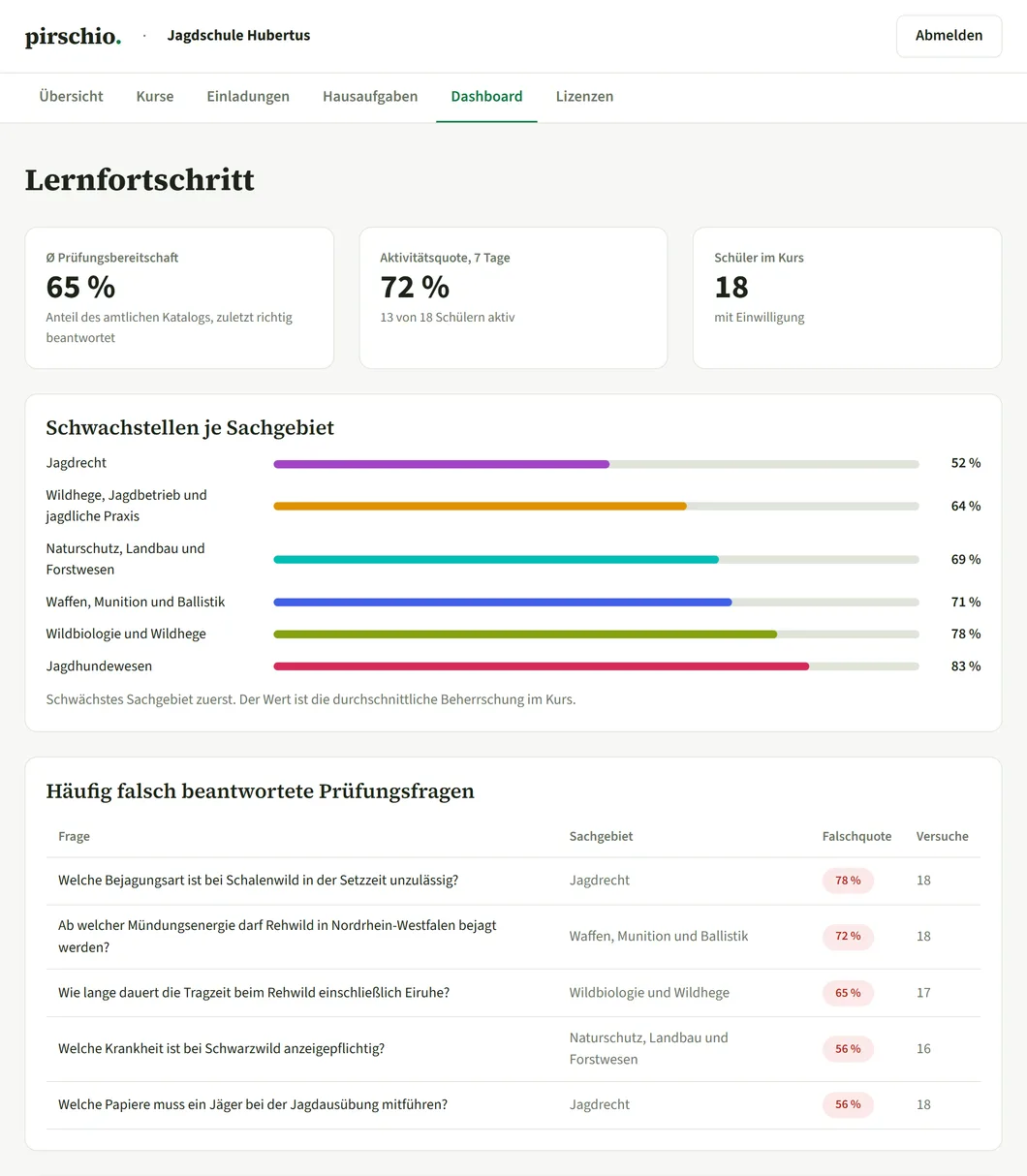
Task: Click the orange Wildhege, Jagdbetrieb progress bar
Action: click(x=596, y=506)
